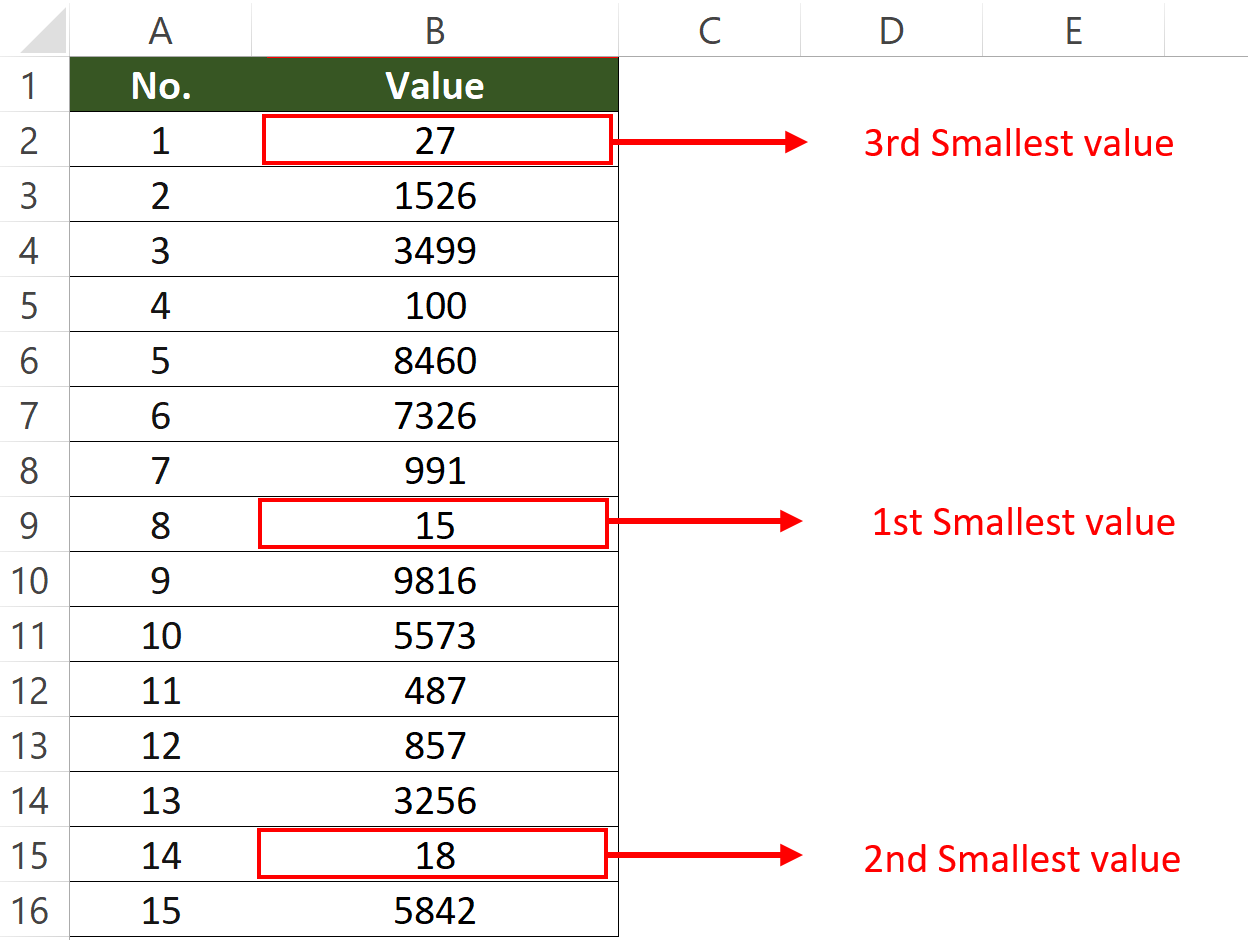1248x940 pixels.
Task: Select column header C
Action: (x=709, y=31)
